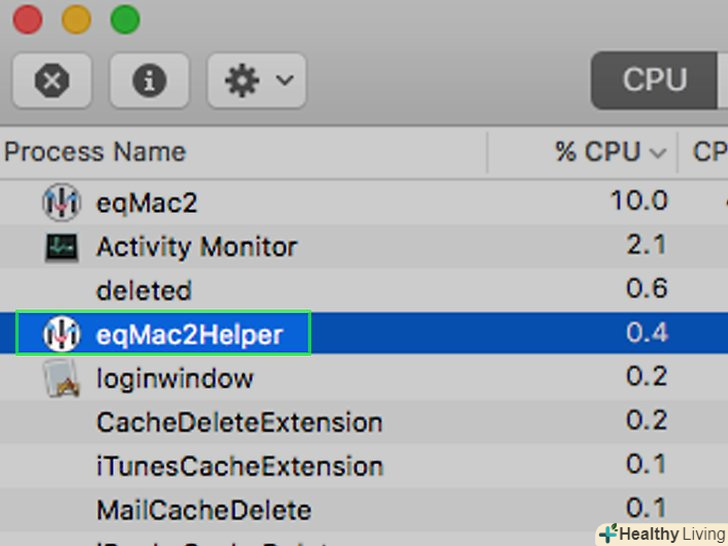Image resolution: width=728 pixels, height=546 pixels.
Task: Select the MailCacheDelete process
Action: coord(203,511)
